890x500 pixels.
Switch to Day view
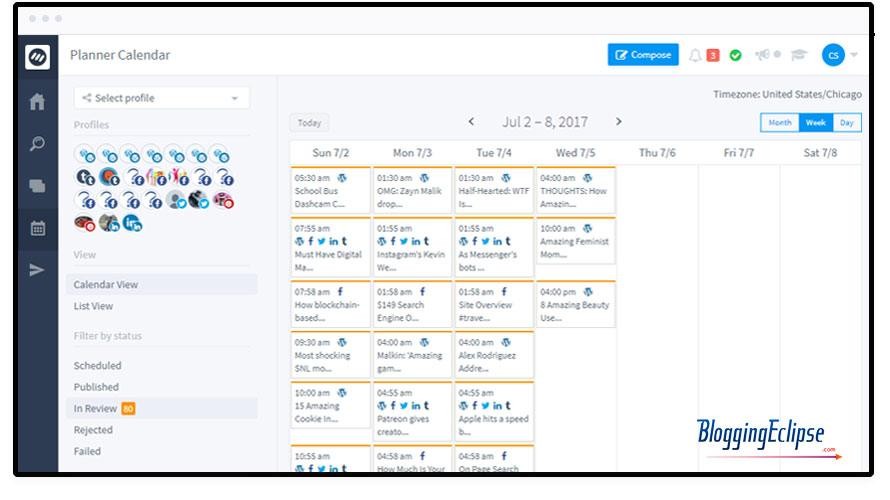(x=847, y=123)
